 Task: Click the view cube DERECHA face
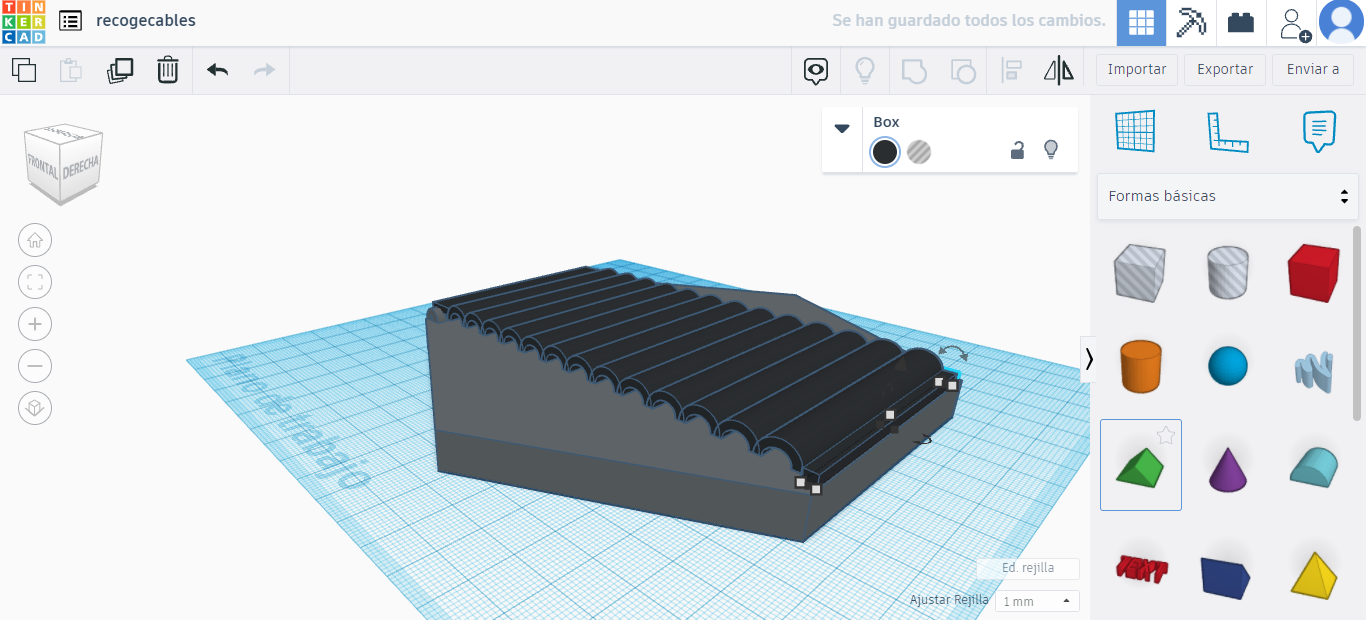click(x=80, y=168)
